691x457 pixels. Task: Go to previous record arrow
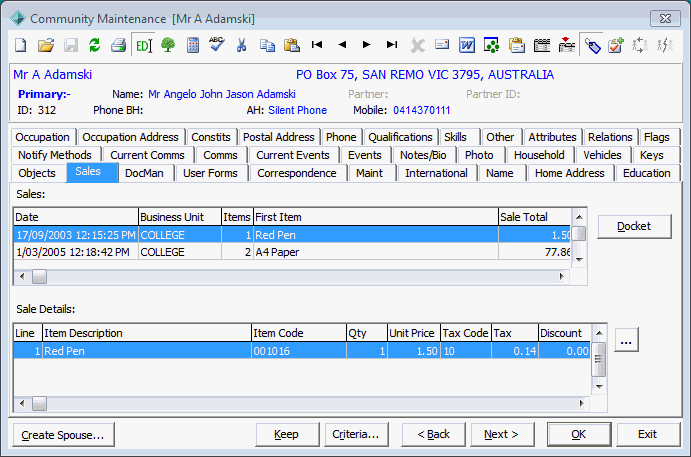tap(342, 45)
